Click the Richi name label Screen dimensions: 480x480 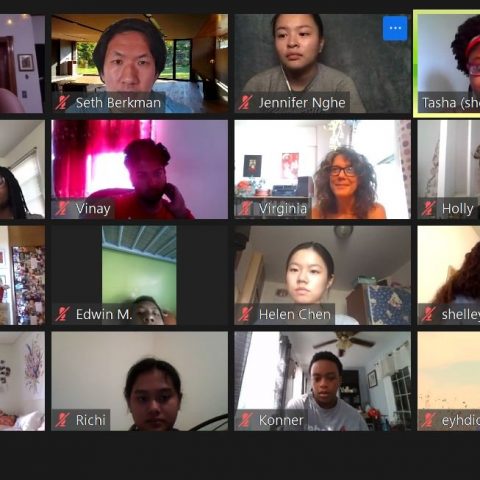coord(91,420)
